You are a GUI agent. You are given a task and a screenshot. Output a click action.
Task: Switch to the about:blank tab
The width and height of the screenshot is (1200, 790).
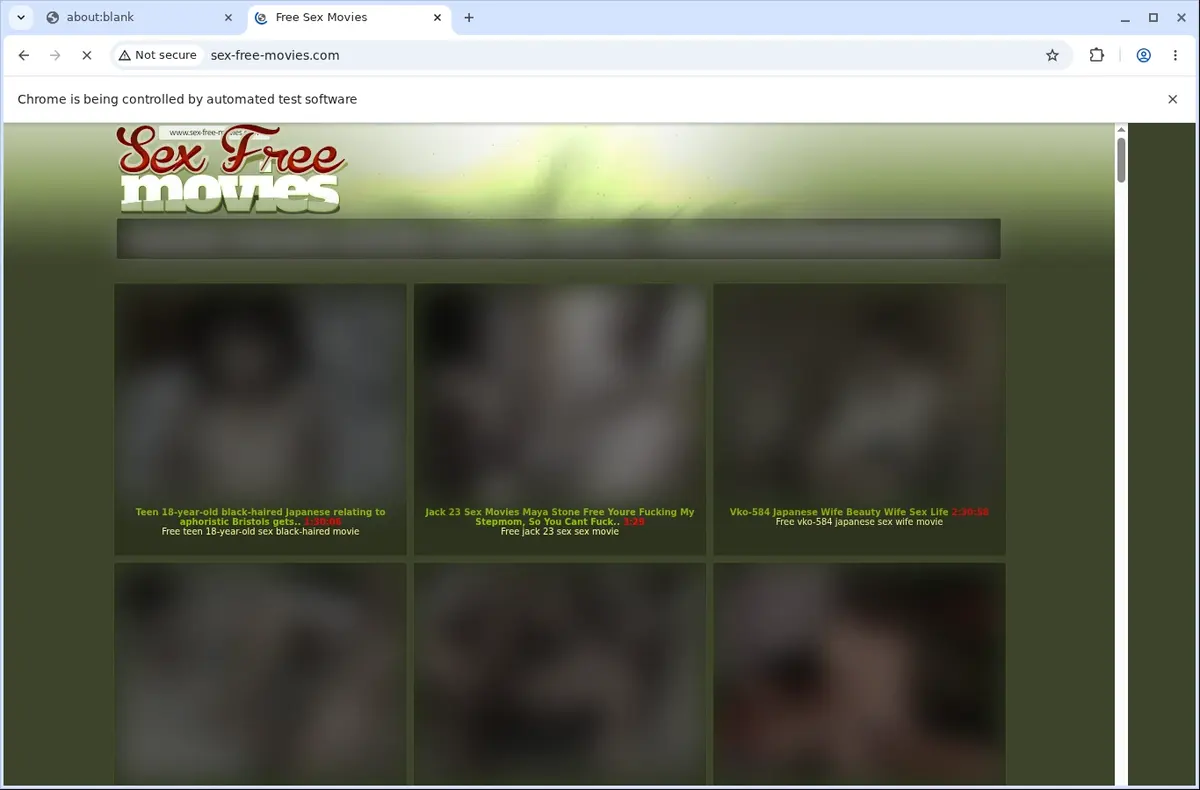point(138,17)
